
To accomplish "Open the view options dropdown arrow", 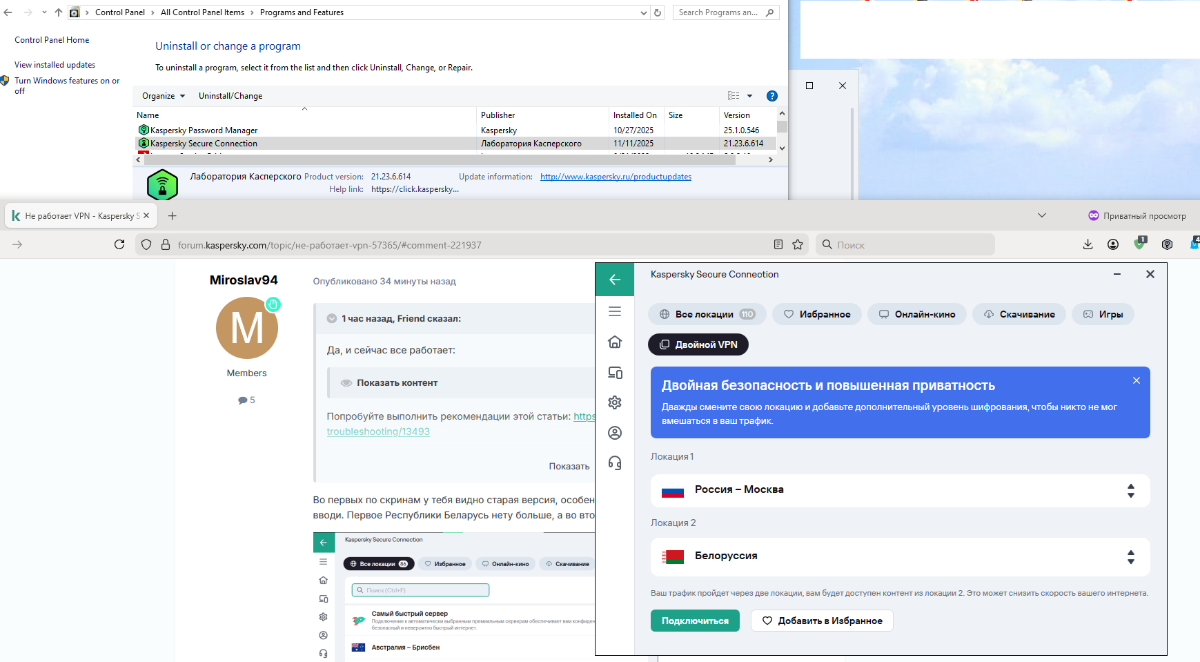I will (x=750, y=96).
